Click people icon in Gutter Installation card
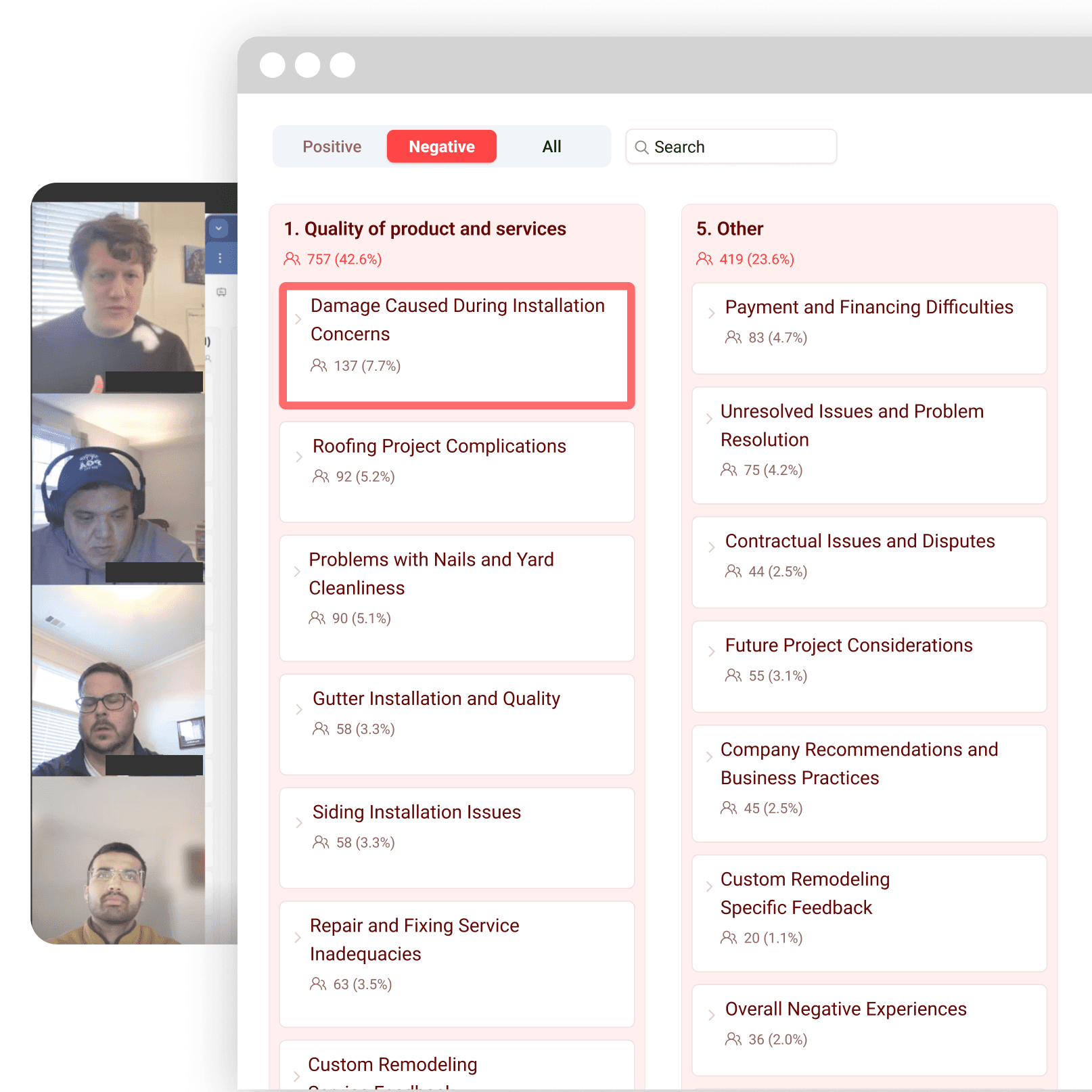Image resolution: width=1092 pixels, height=1092 pixels. pos(321,729)
